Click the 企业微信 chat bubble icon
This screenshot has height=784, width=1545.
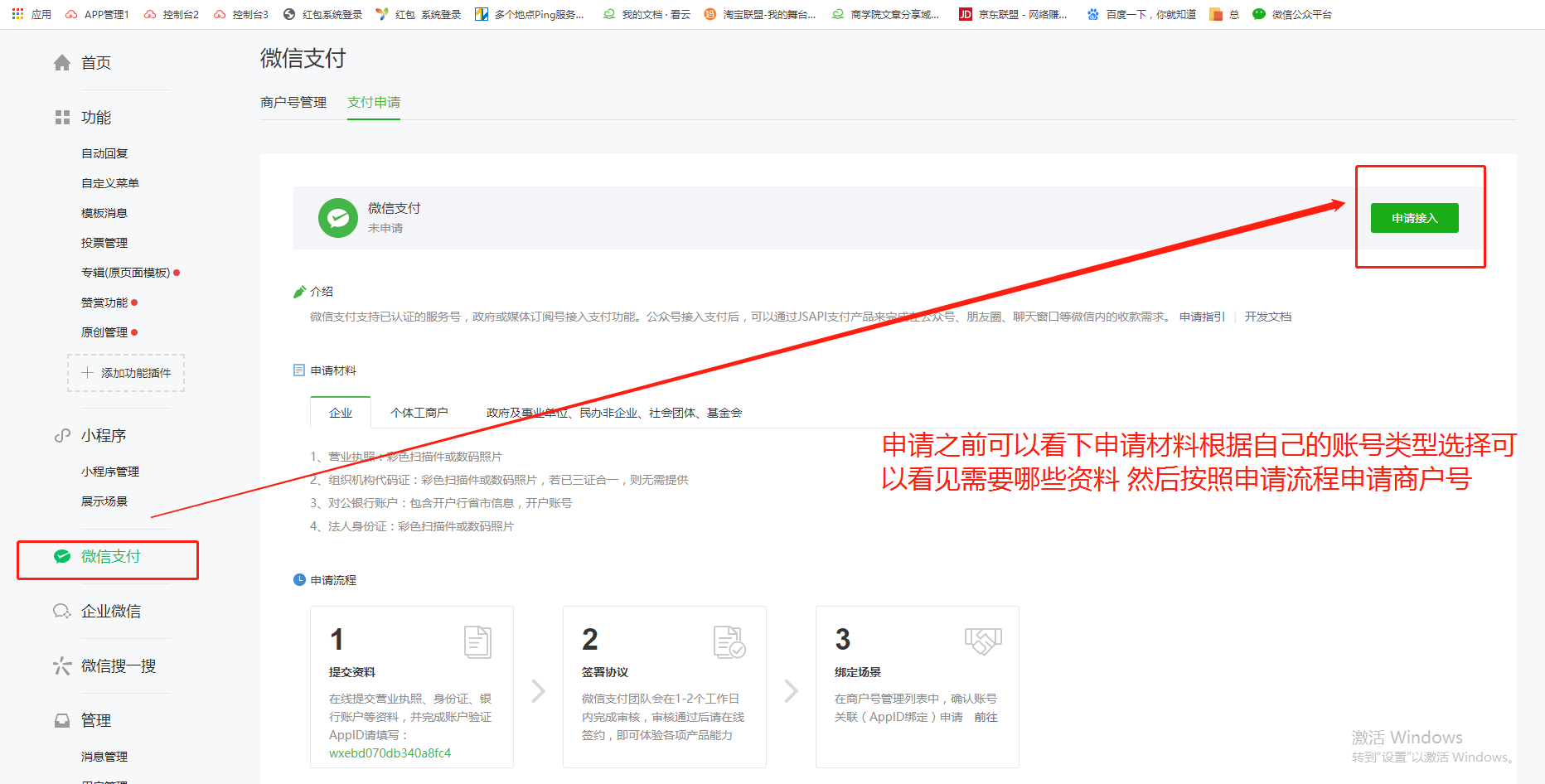(62, 612)
